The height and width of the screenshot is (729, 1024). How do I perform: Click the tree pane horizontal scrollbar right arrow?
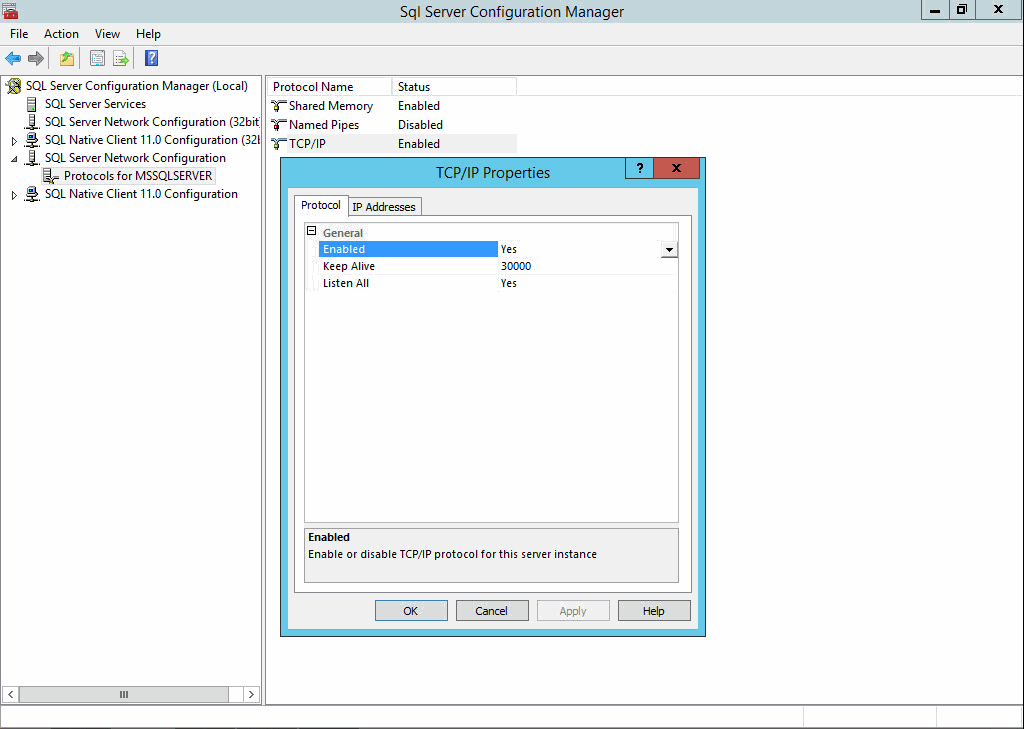click(251, 694)
